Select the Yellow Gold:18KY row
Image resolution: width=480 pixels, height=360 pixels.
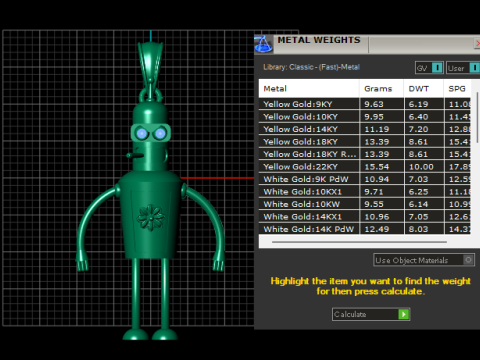pyautogui.click(x=365, y=142)
